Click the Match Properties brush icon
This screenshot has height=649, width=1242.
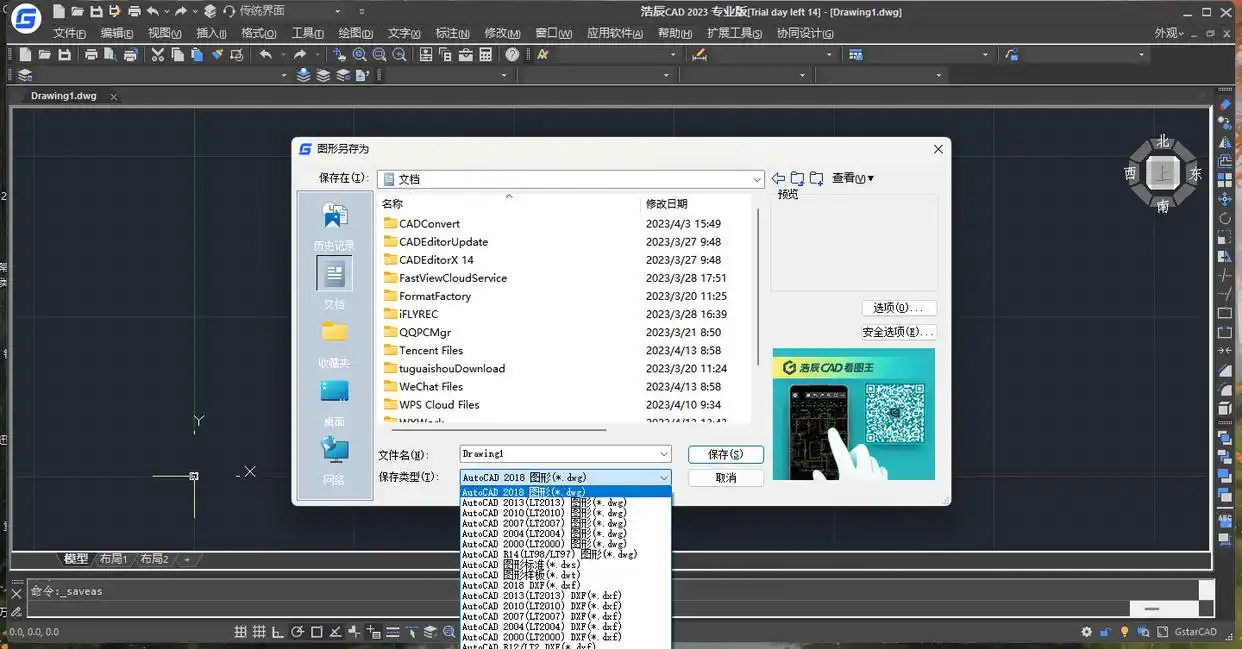pos(217,54)
